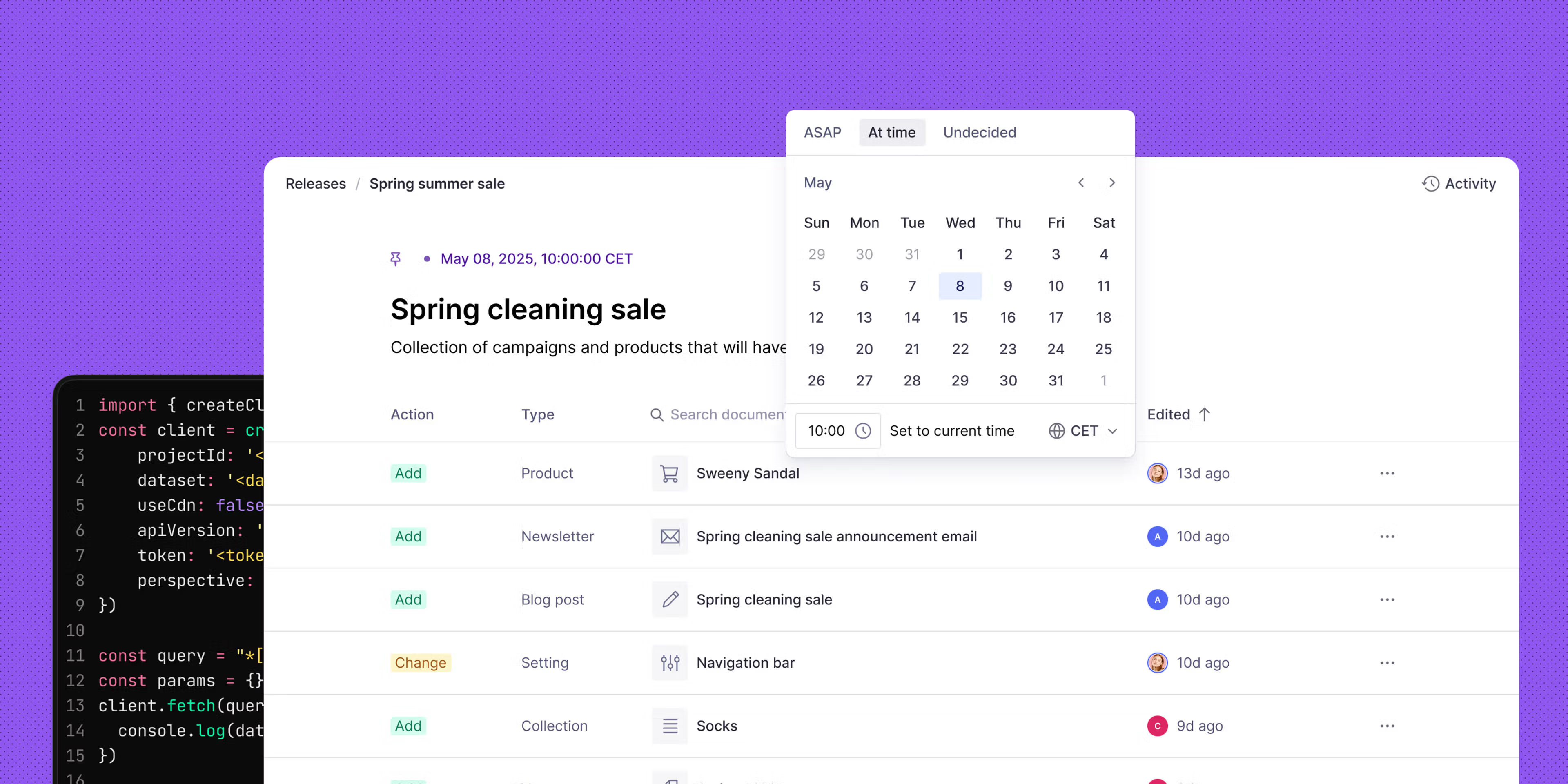
Task: Open more options for Sweeny Sandal row
Action: (1387, 473)
